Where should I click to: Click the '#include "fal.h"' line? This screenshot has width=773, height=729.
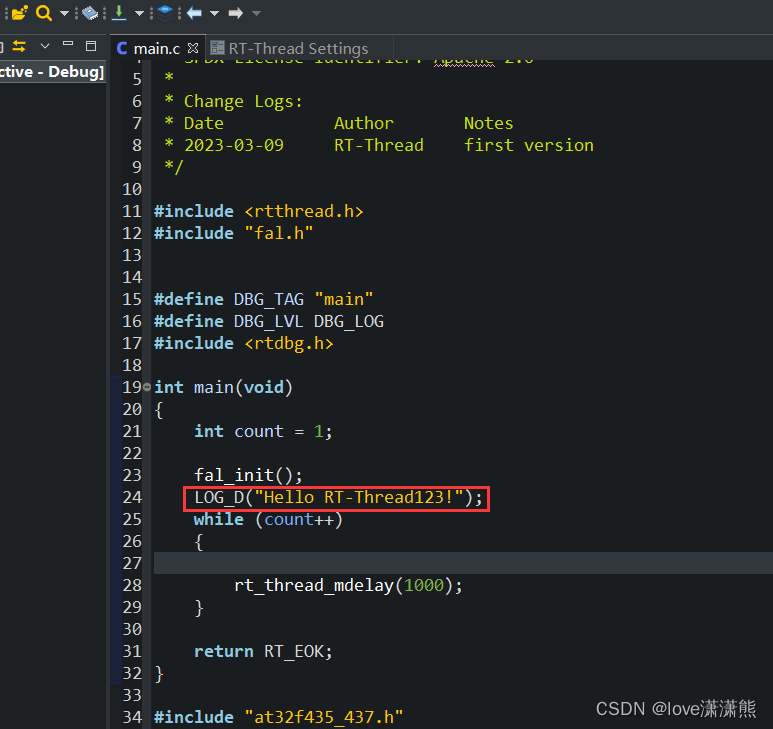[233, 233]
